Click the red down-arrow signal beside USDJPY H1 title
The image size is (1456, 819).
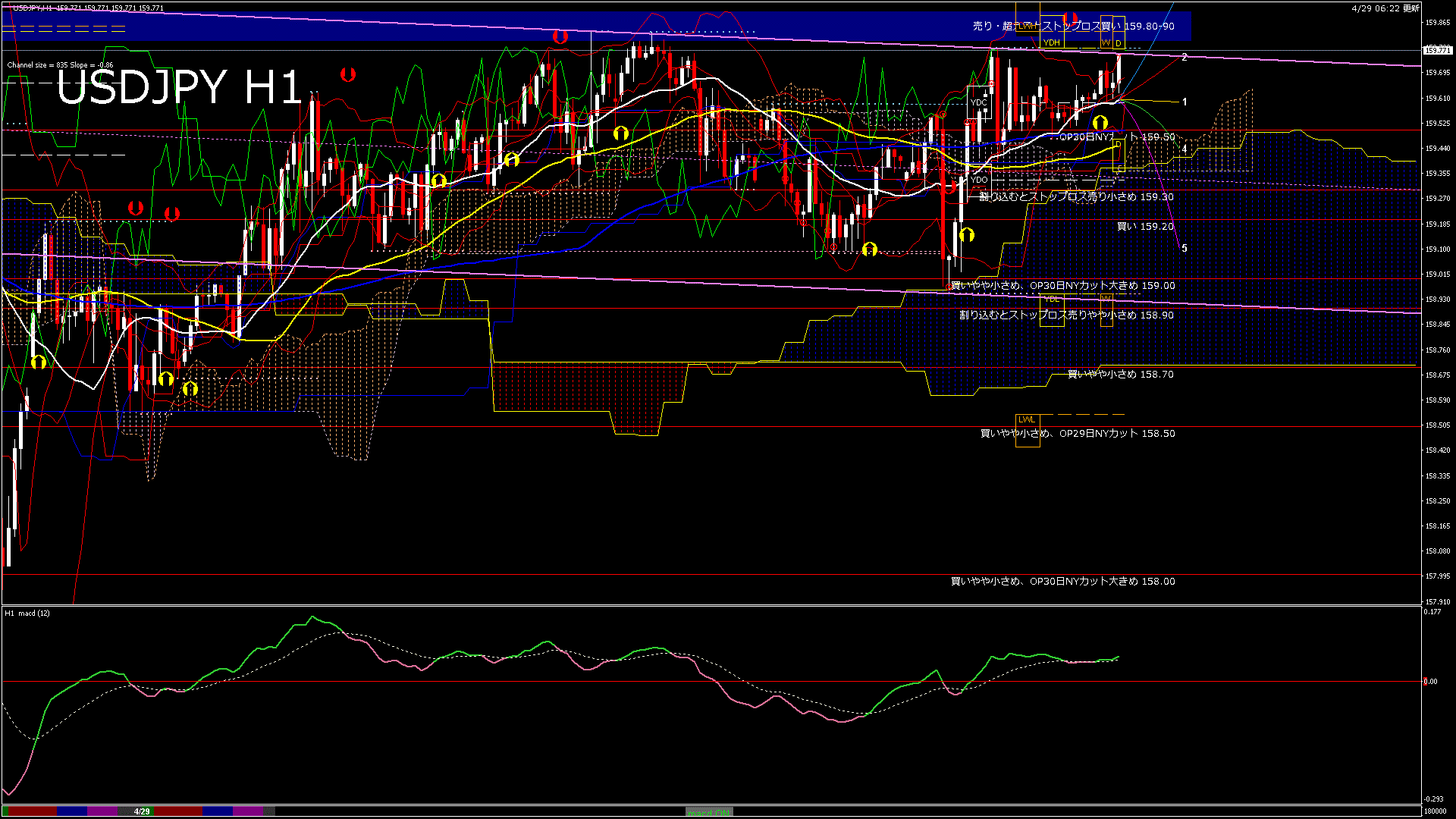348,74
